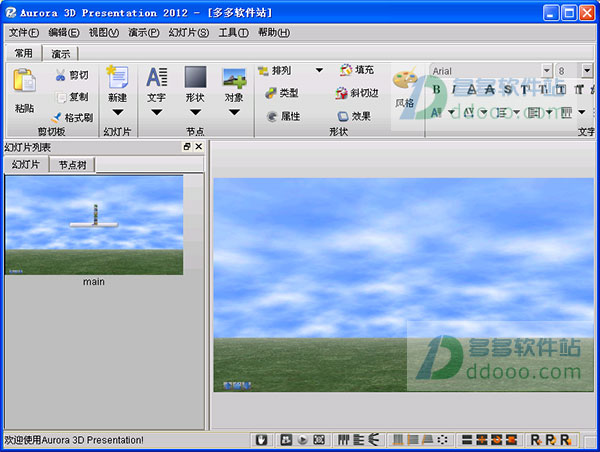This screenshot has width=600, height=452.
Task: Click the main 3D scene canvas
Action: coord(403,284)
